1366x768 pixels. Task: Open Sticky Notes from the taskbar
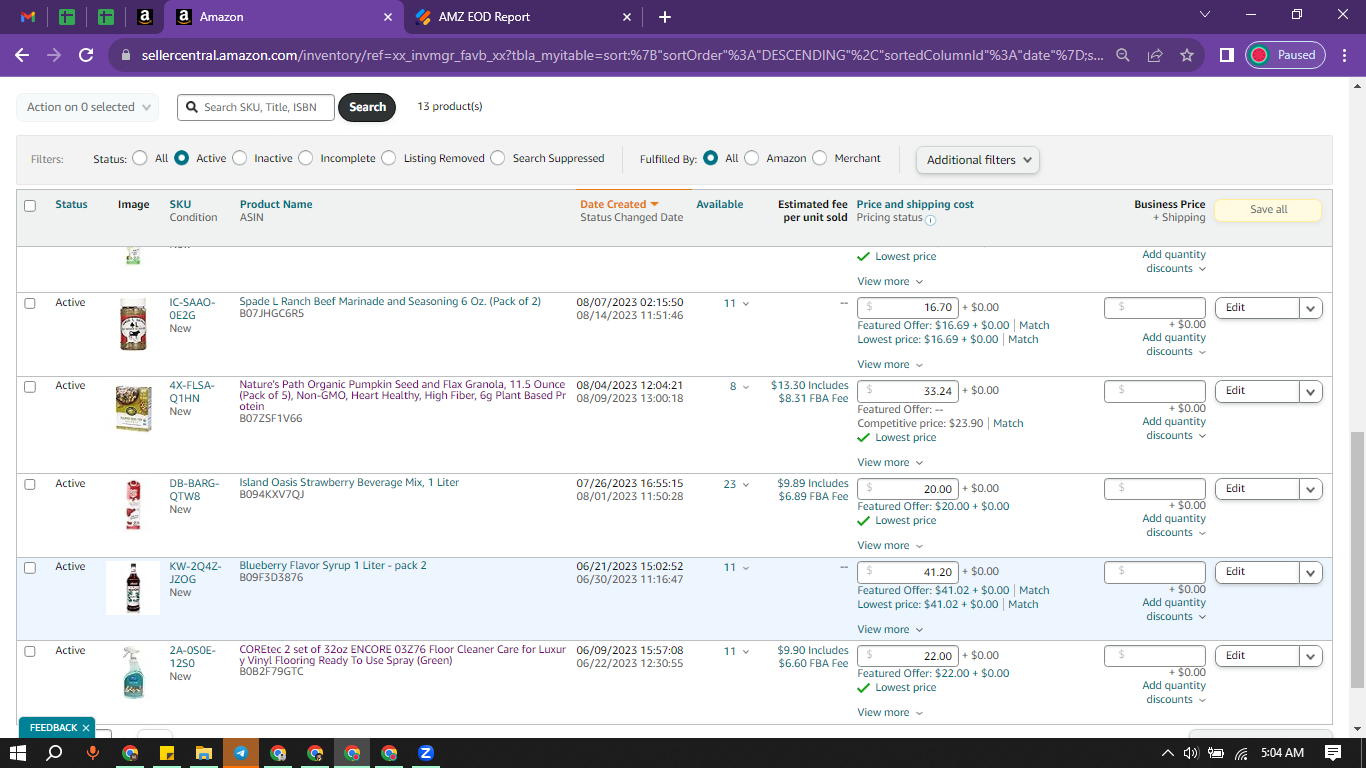pos(166,753)
